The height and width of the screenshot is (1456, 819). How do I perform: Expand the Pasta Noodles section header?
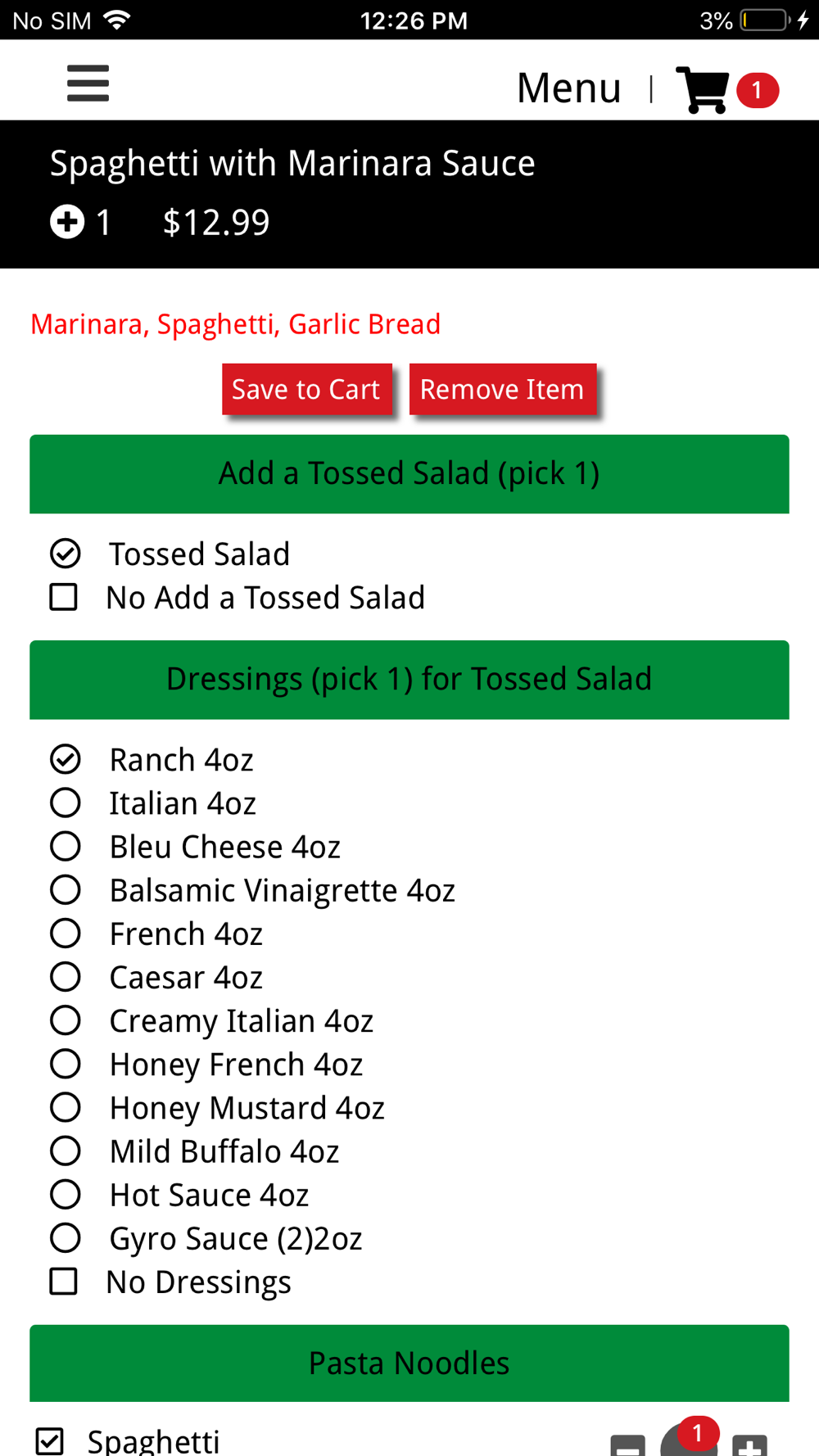click(409, 1363)
